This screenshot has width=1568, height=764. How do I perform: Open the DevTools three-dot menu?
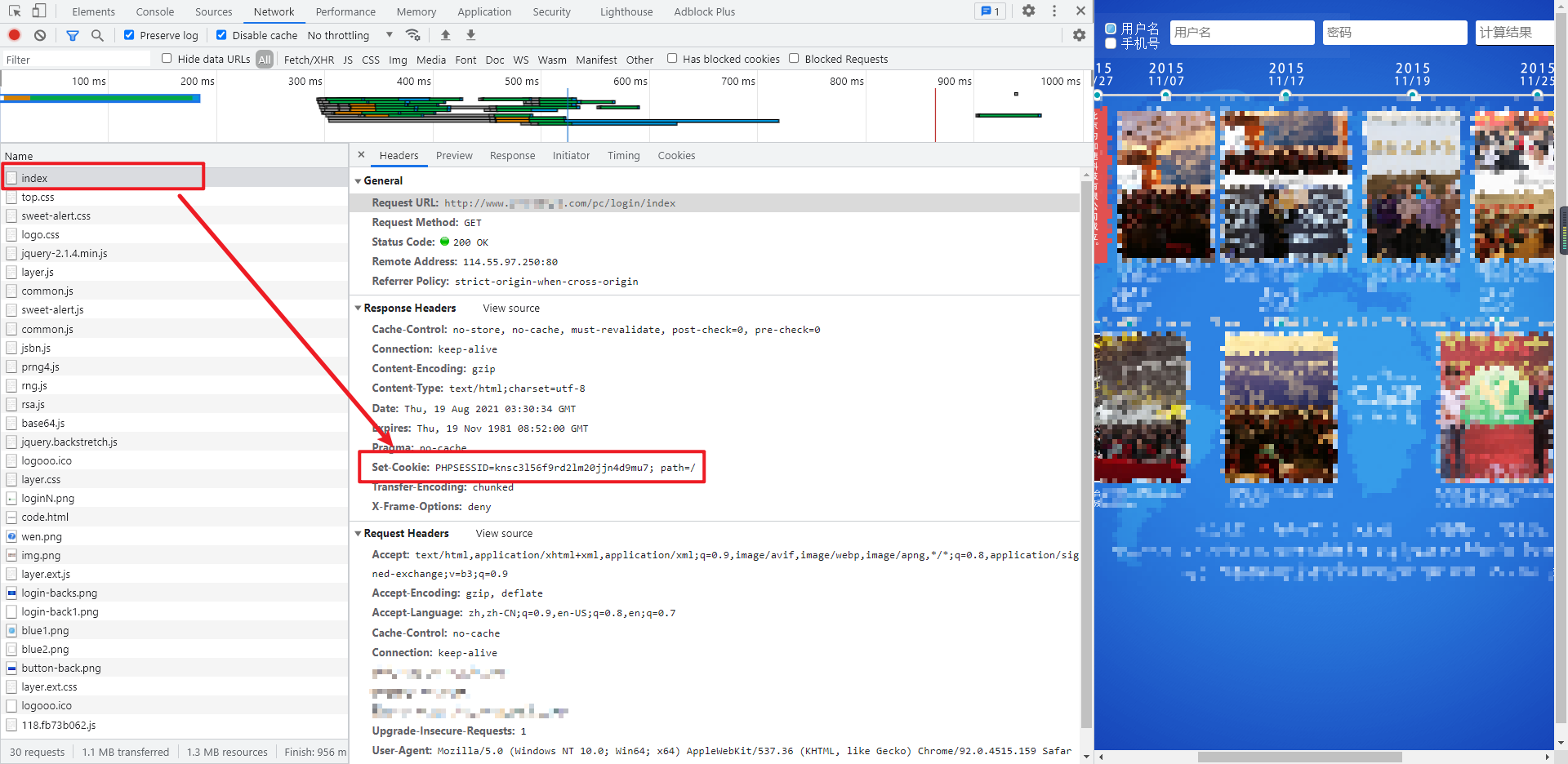pyautogui.click(x=1054, y=11)
